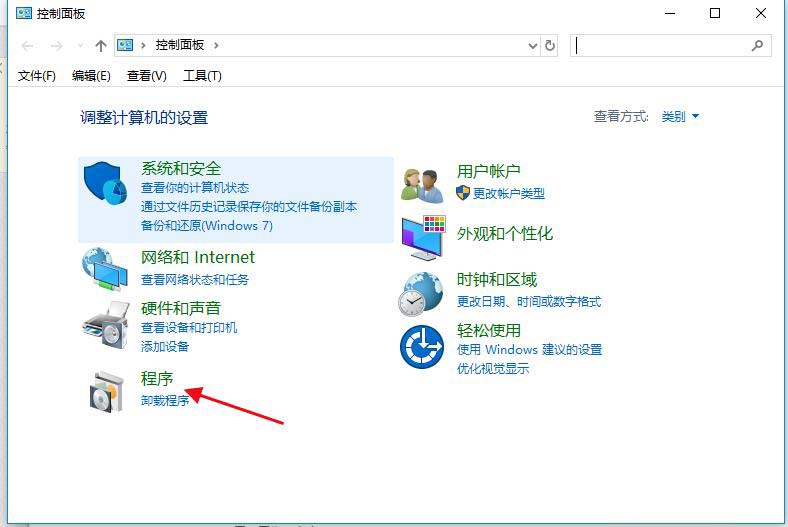The width and height of the screenshot is (788, 527).
Task: Open the 外观和个性化 heading
Action: (x=505, y=234)
